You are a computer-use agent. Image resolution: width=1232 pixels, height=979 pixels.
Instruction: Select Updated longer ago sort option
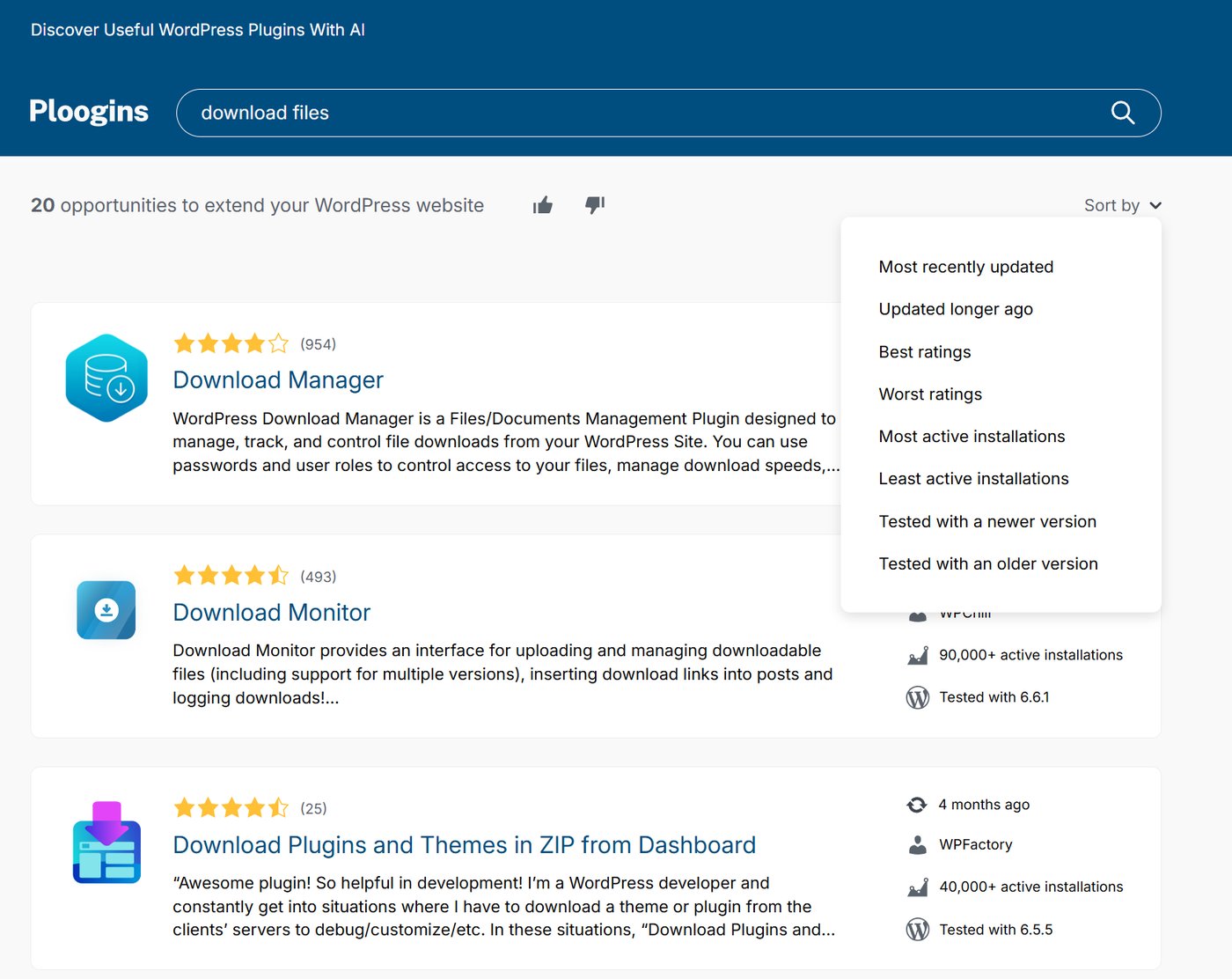[x=956, y=309]
